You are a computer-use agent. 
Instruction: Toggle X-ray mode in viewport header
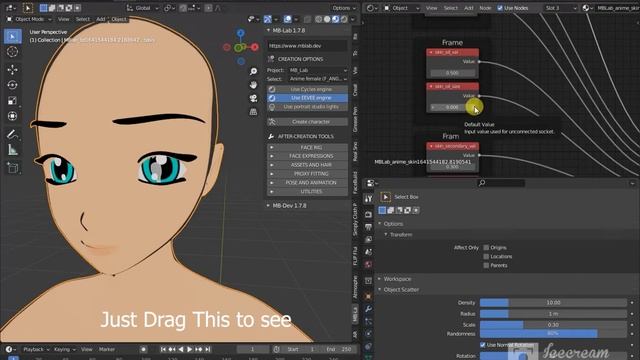308,19
